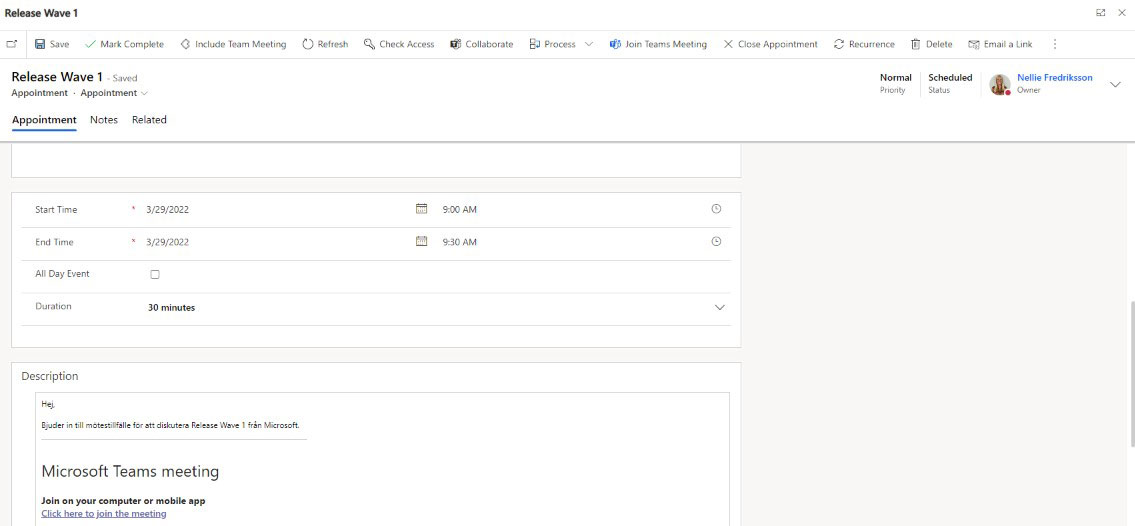The image size is (1135, 526).
Task: Open owner Nellie Fredriksson's record link
Action: 1054,77
